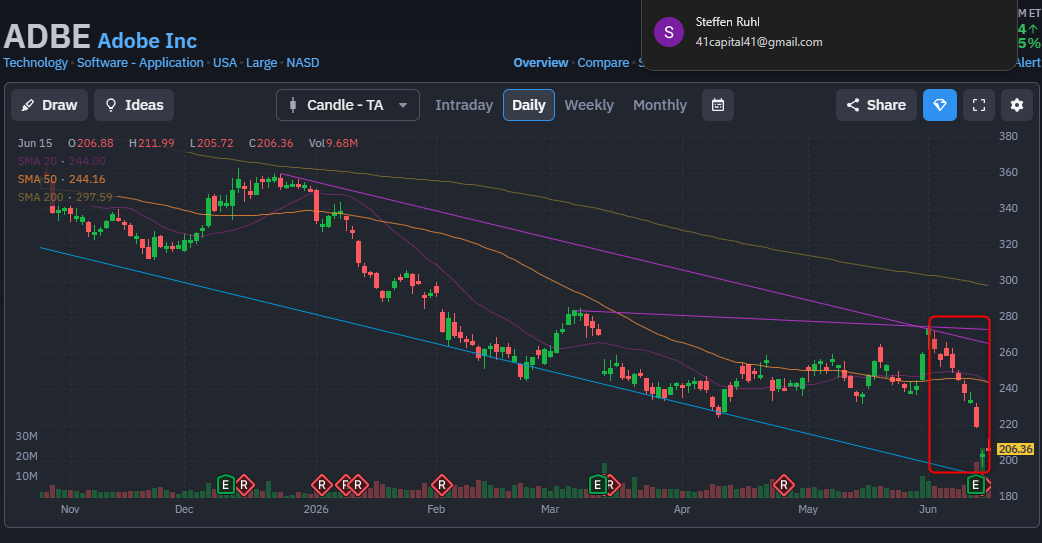
Task: Click the 300 price axis label
Action: 1008,280
